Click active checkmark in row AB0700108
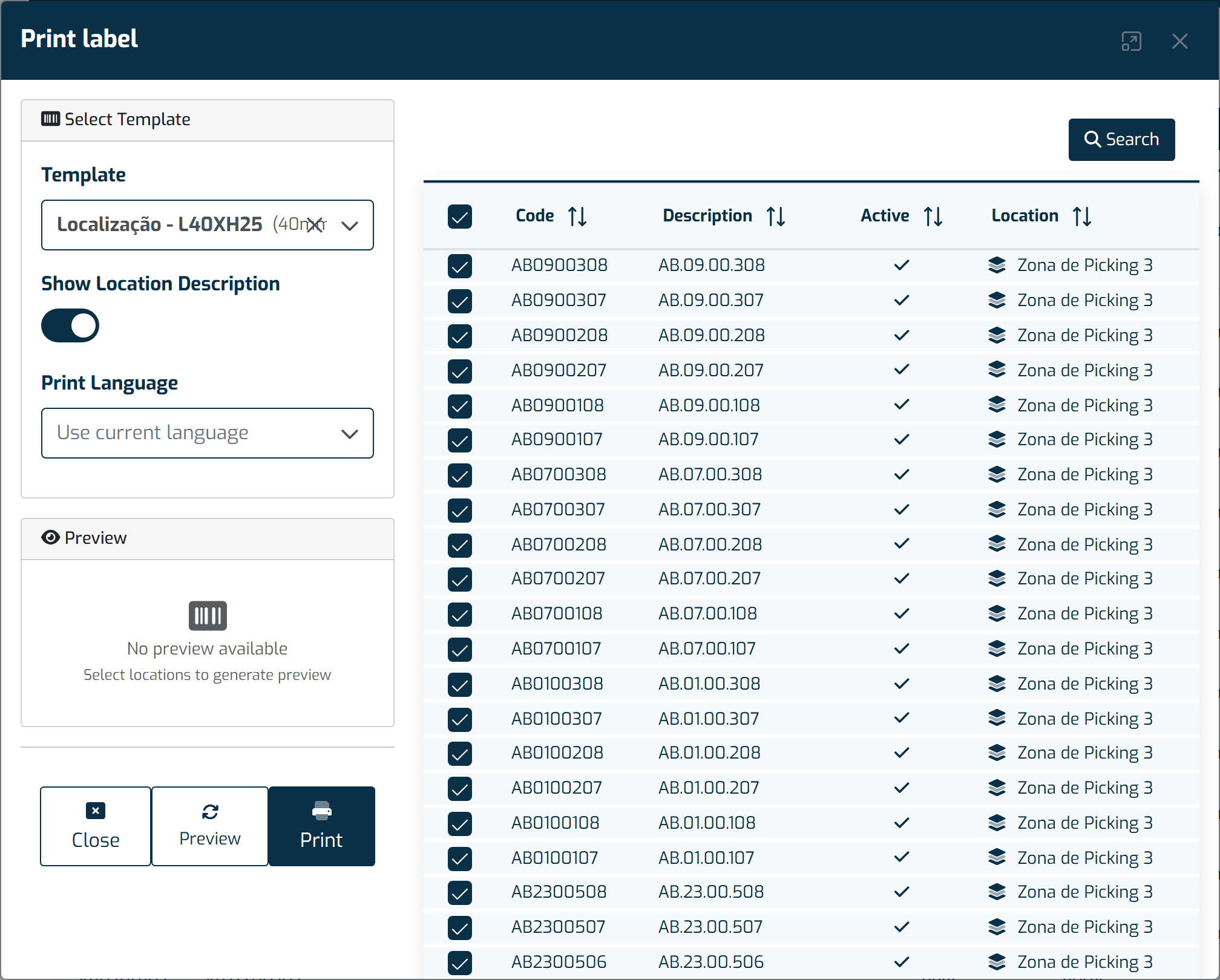The height and width of the screenshot is (980, 1220). tap(902, 613)
